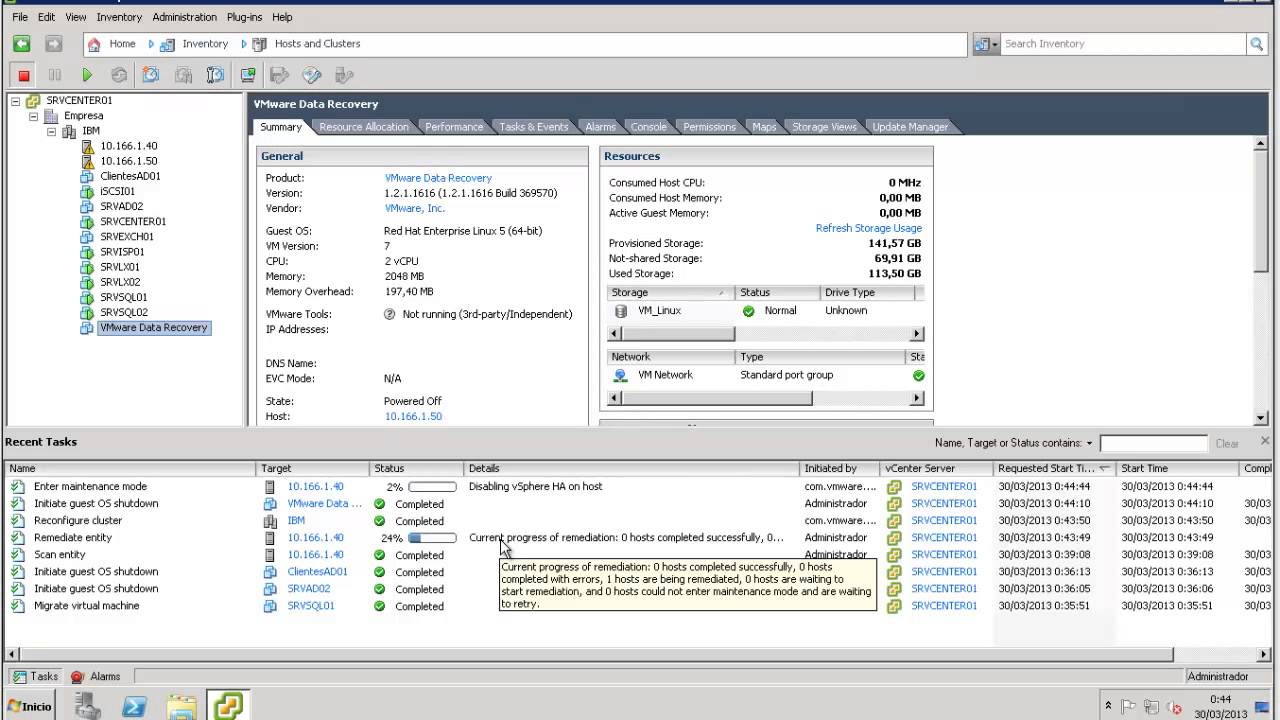Sort tasks by Requested Start Time column
1280x720 pixels.
click(x=1054, y=468)
